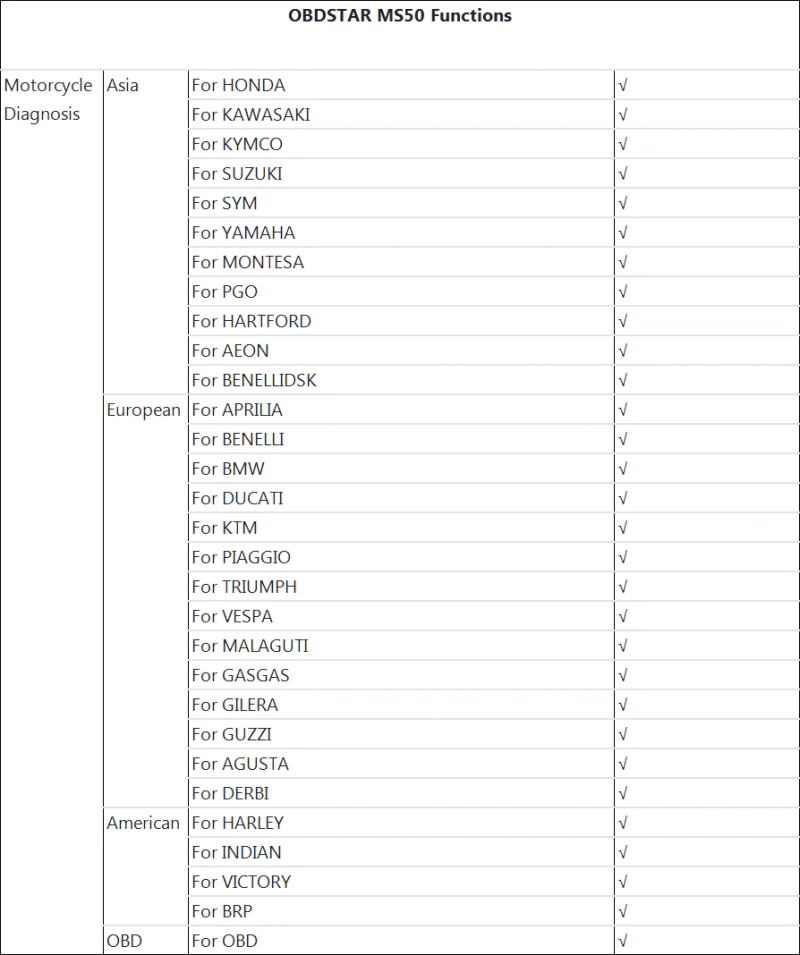Click the checkmark next to For KAWASAKI
Image resolution: width=800 pixels, height=955 pixels.
[622, 115]
